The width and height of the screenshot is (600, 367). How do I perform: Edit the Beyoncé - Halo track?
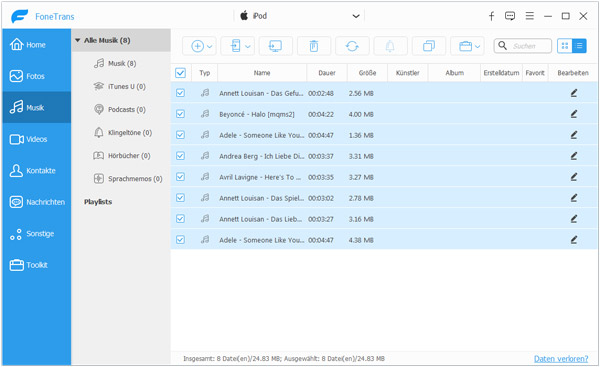574,114
